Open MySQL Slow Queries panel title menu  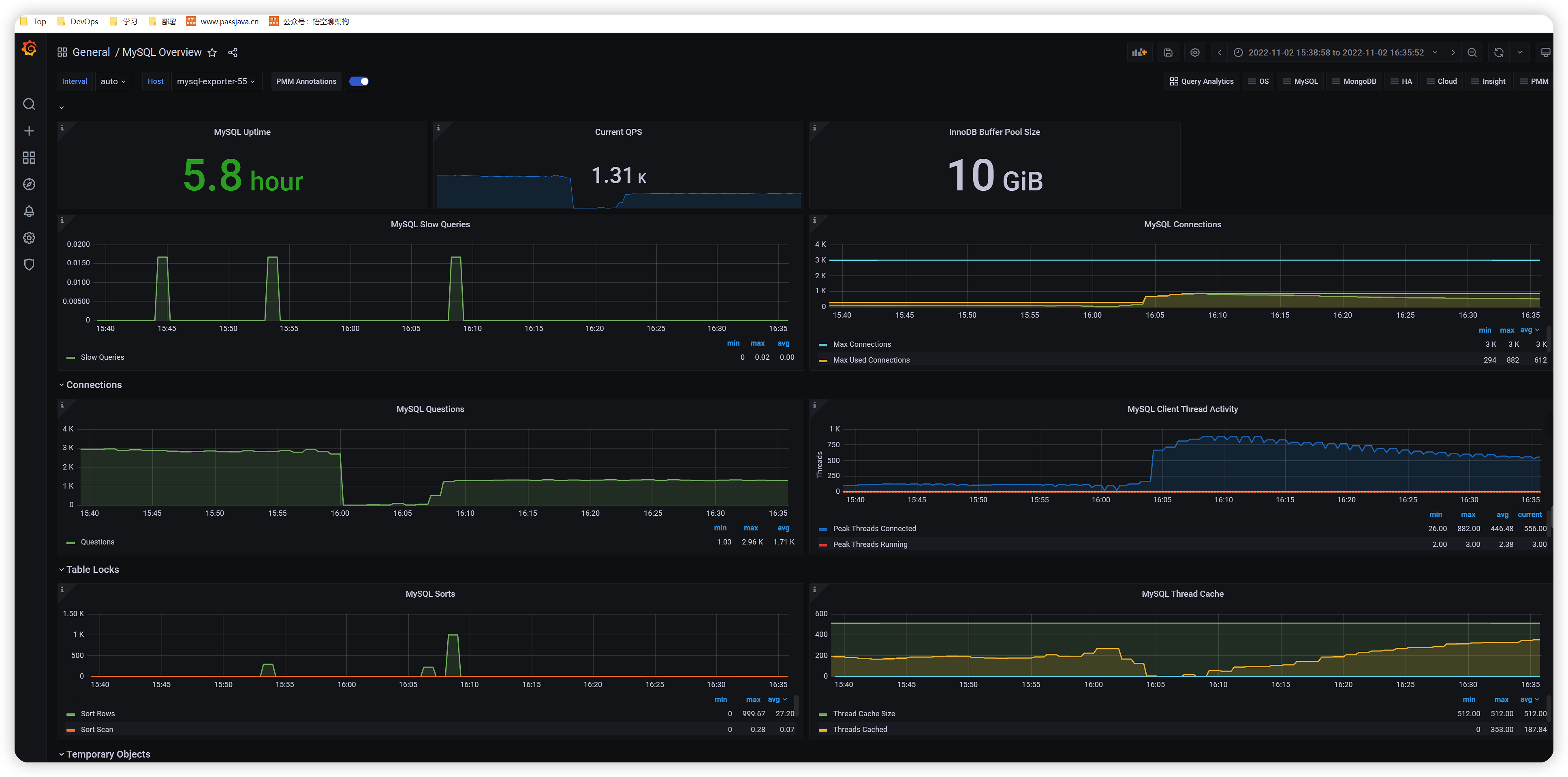coord(430,224)
